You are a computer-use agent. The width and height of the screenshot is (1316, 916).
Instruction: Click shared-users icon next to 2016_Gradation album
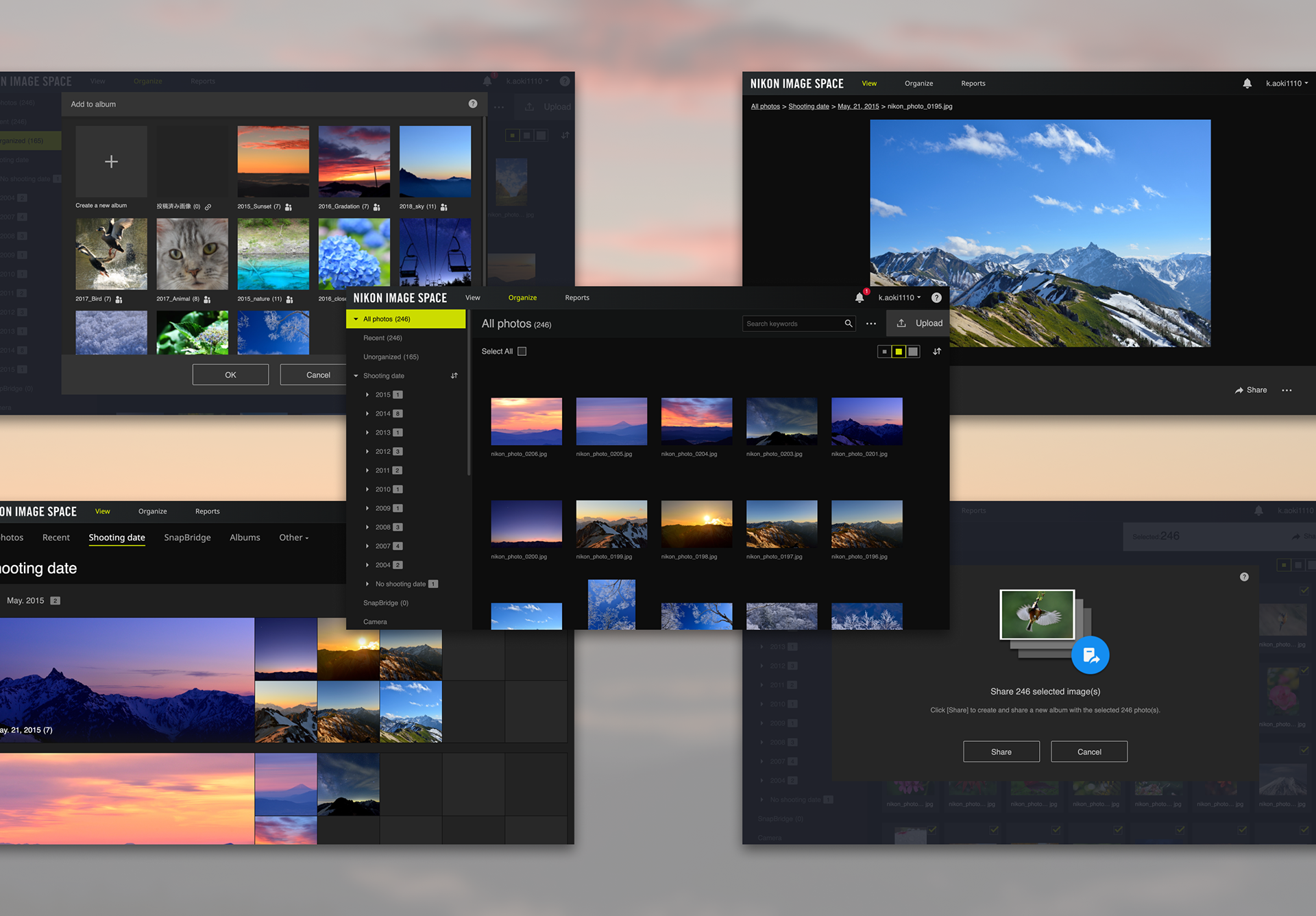[377, 207]
